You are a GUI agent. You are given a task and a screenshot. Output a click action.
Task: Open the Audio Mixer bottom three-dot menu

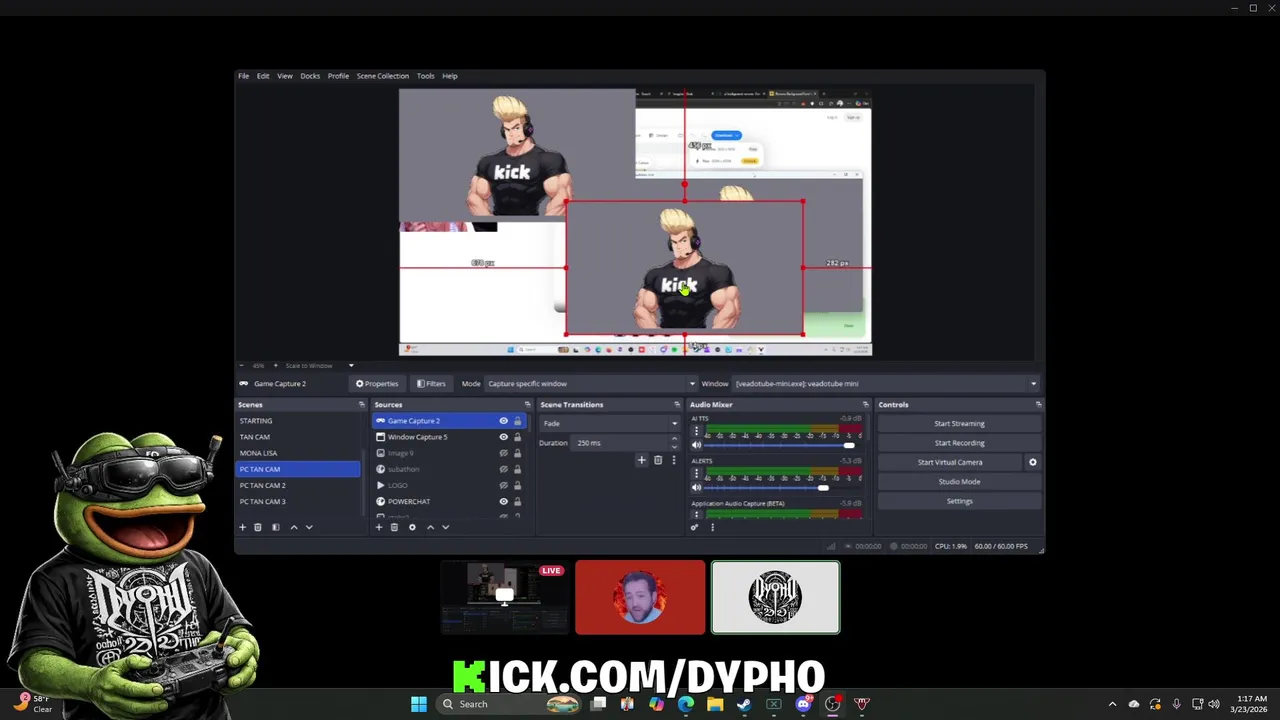click(712, 527)
